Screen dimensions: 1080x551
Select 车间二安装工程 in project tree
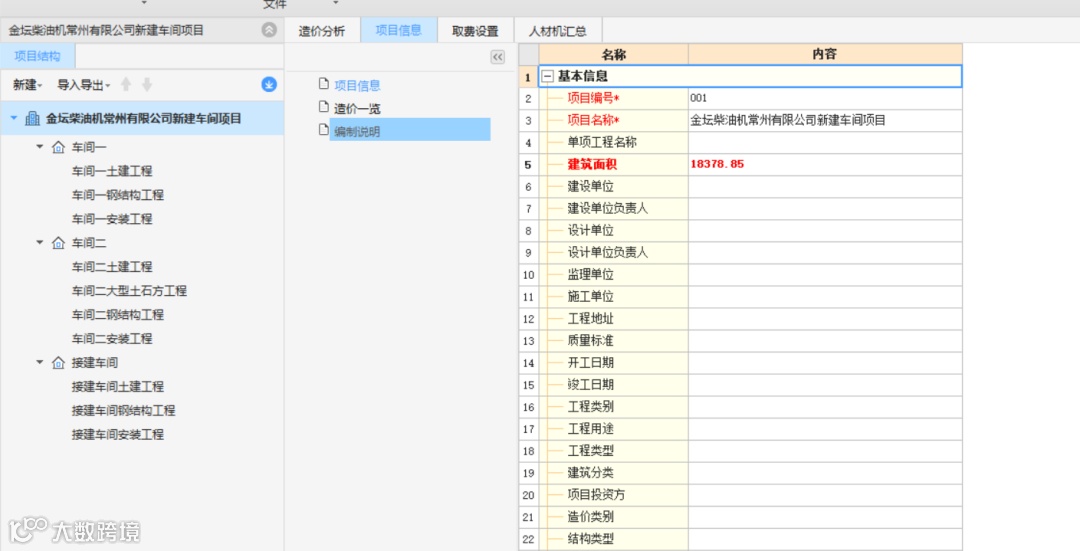112,339
